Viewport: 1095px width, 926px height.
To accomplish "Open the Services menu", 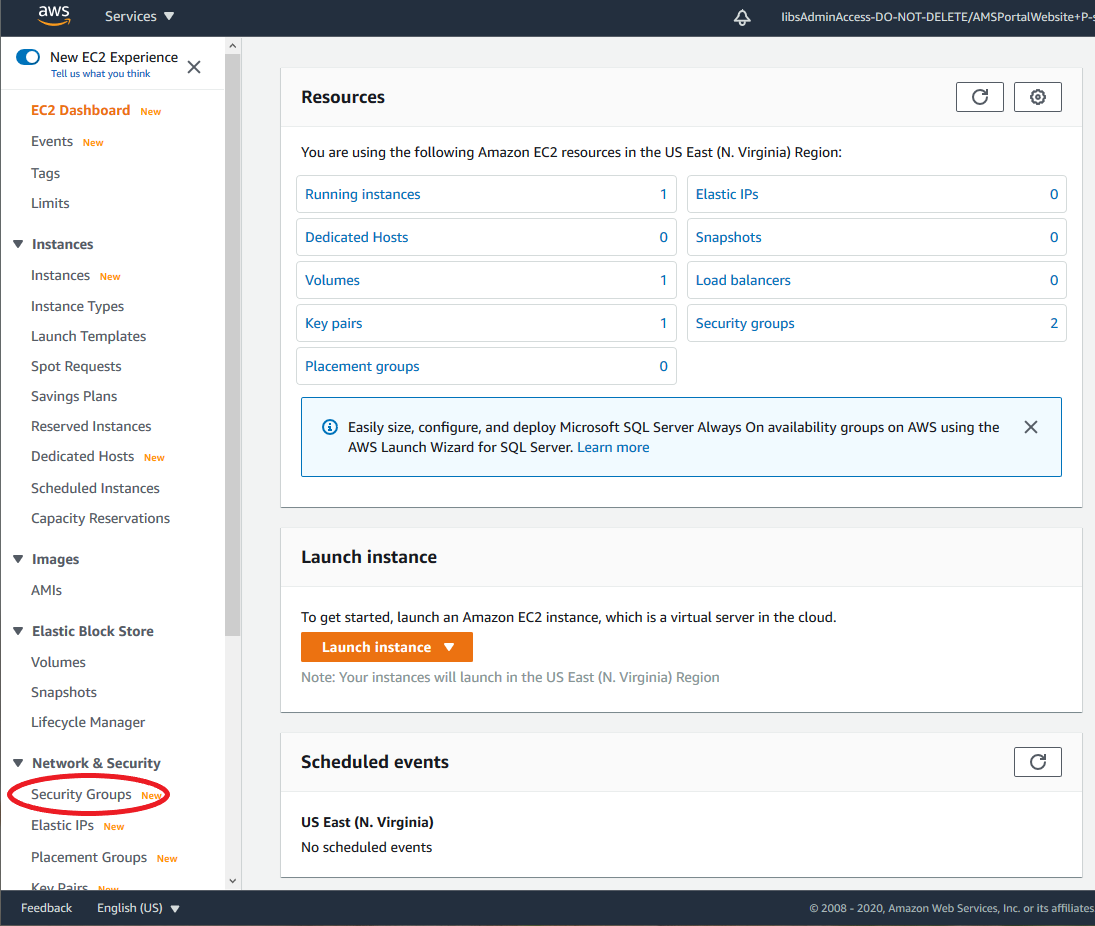I will pyautogui.click(x=138, y=17).
